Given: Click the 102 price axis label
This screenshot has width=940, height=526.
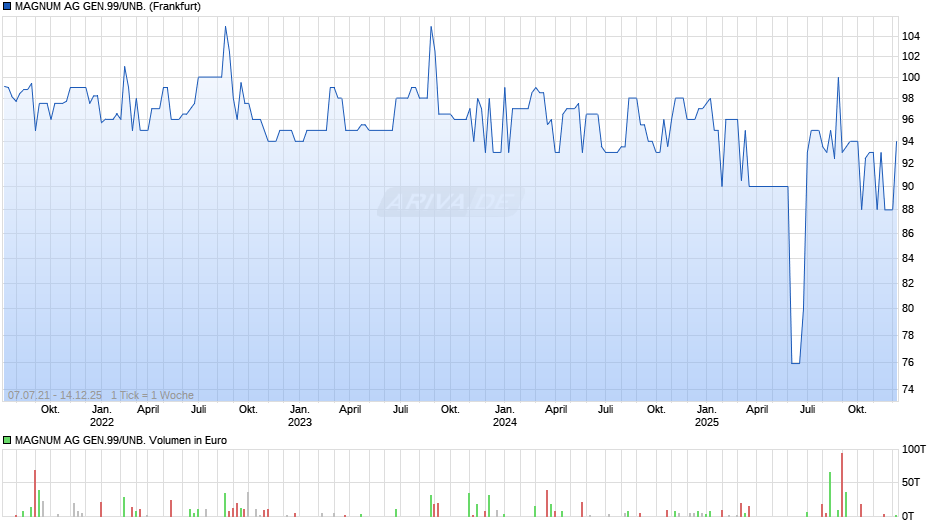Looking at the screenshot, I should 911,56.
